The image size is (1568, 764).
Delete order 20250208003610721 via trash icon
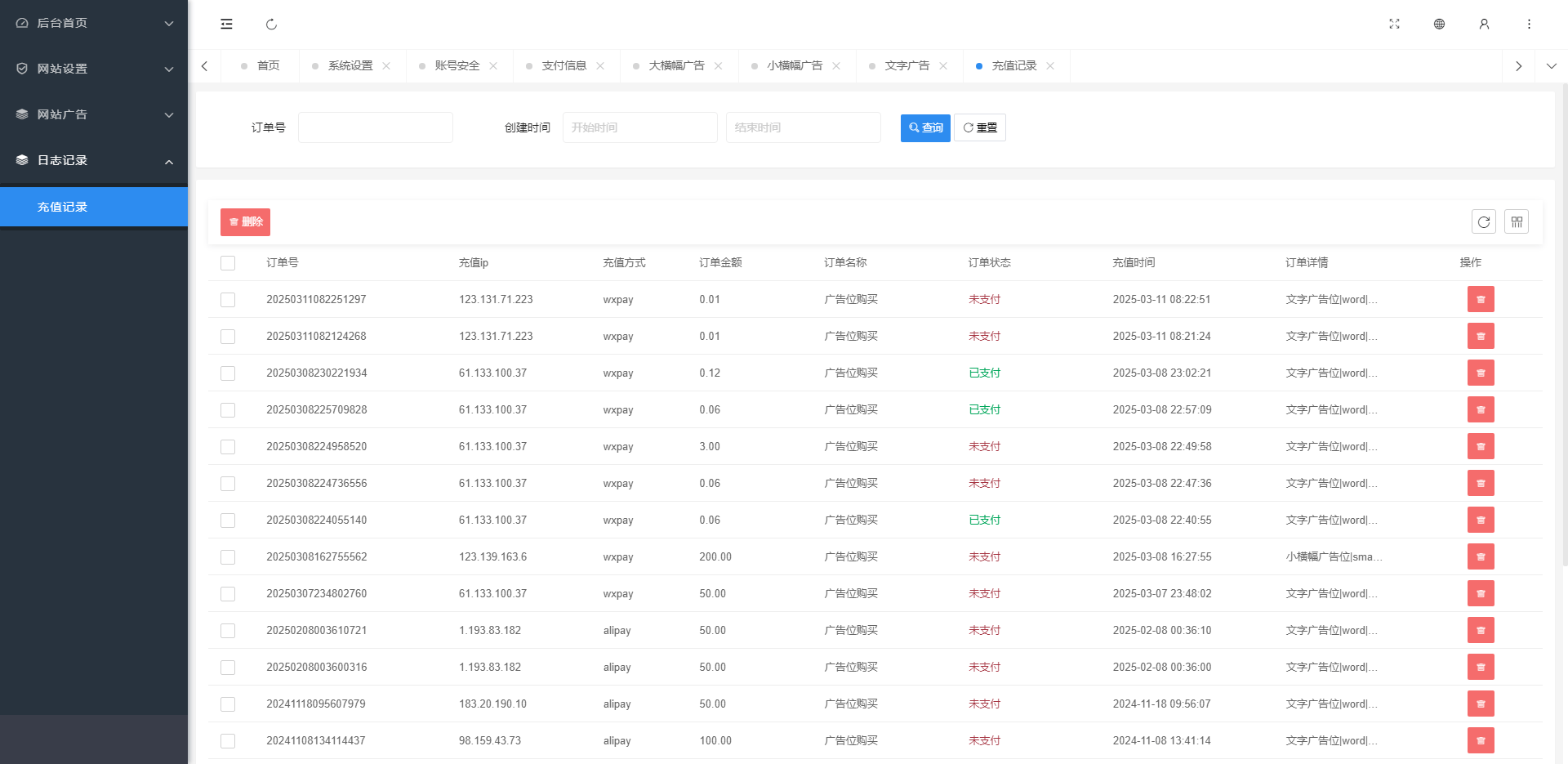1481,630
